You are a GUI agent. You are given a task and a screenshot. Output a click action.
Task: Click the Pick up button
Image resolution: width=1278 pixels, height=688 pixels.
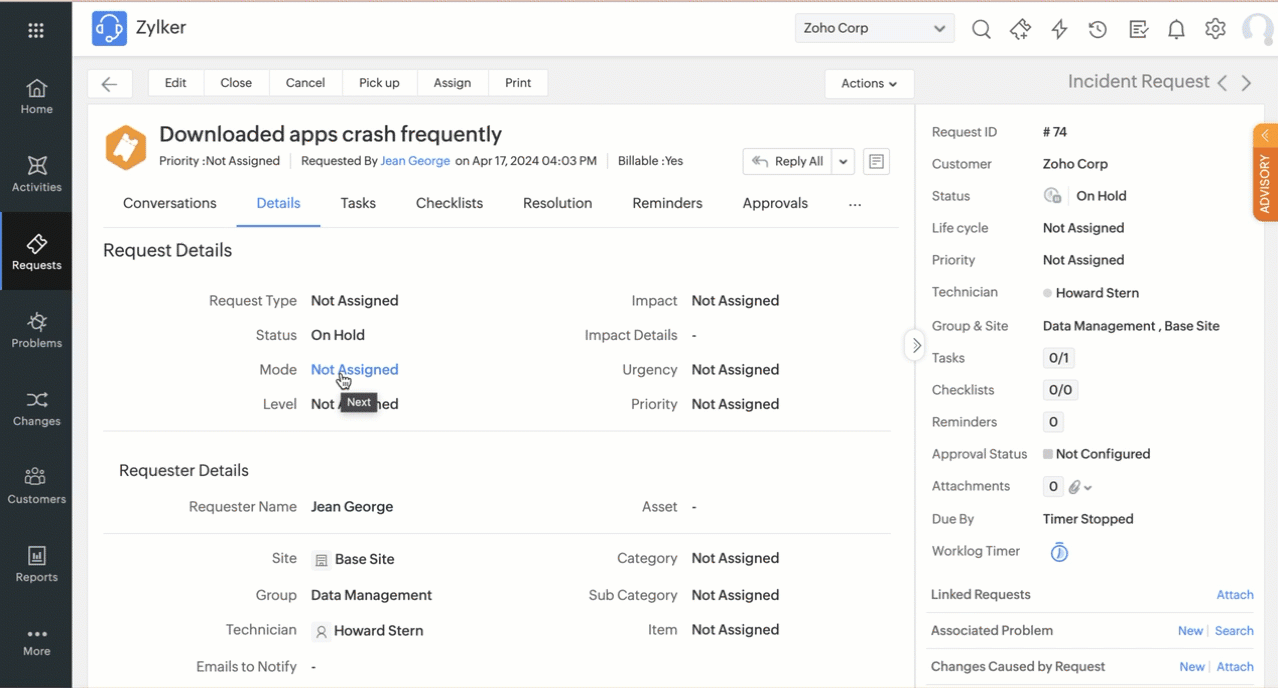[379, 83]
